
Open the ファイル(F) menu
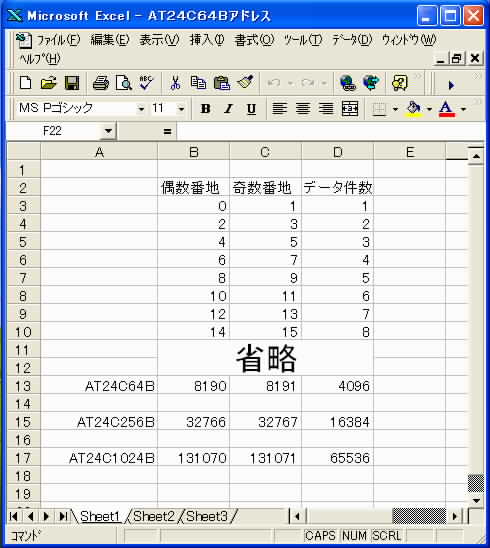point(58,40)
